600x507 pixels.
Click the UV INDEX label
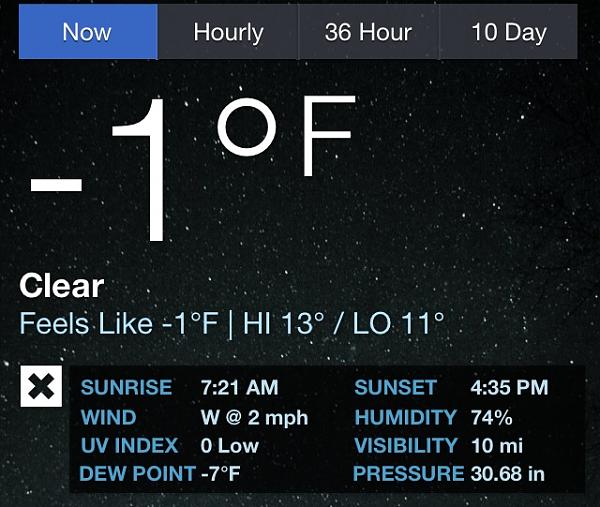(129, 446)
